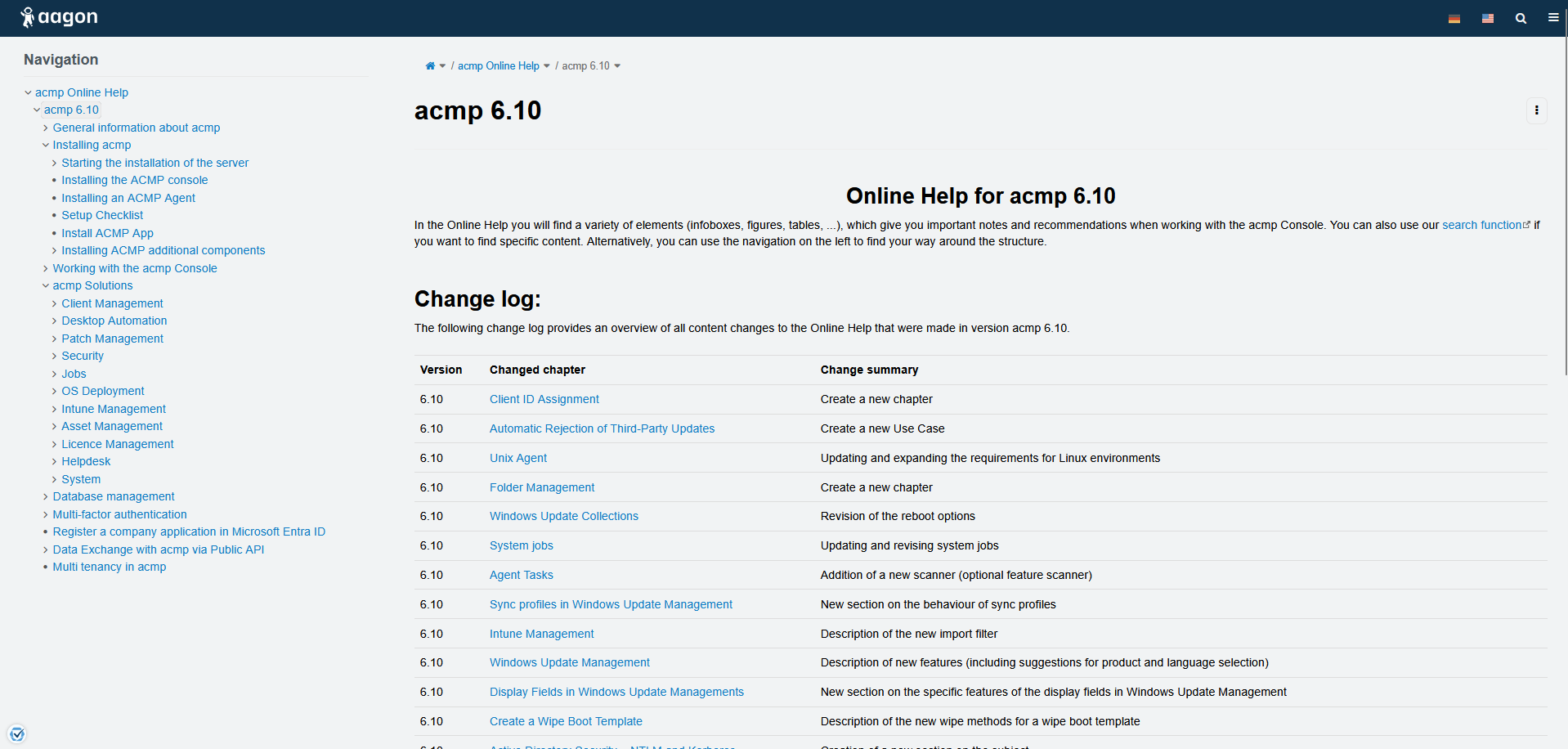Image resolution: width=1568 pixels, height=749 pixels.
Task: Open dropdown next to breadcrumb home icon
Action: [442, 66]
